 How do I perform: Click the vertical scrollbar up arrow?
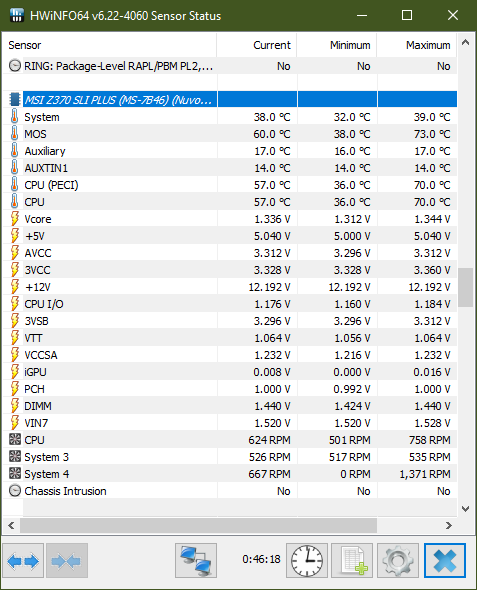tap(465, 42)
